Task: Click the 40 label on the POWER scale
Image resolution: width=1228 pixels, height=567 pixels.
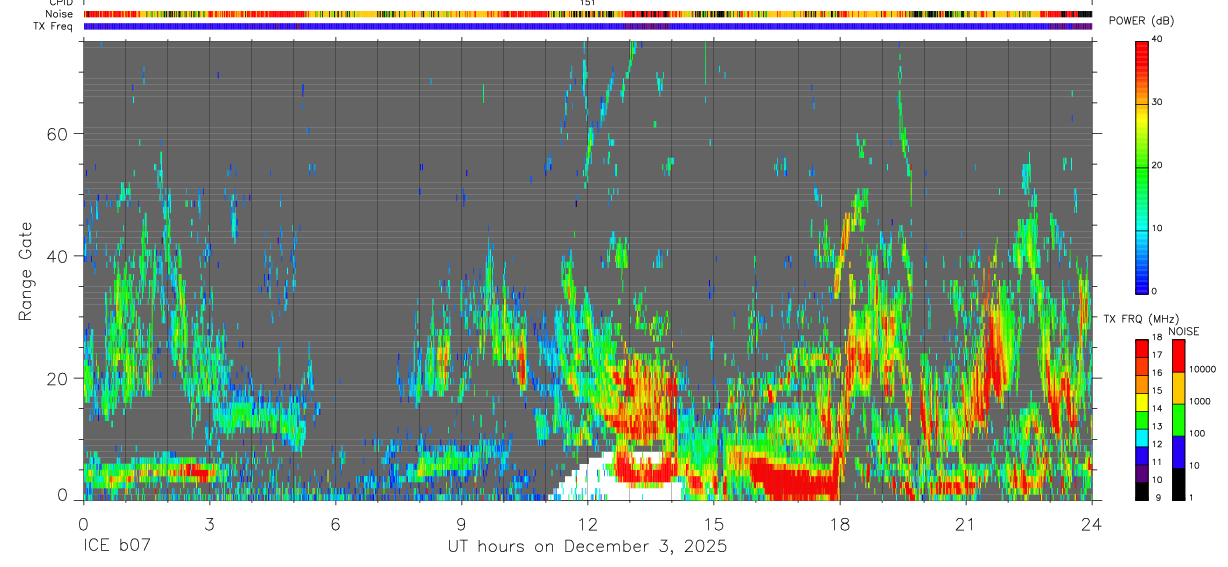Action: click(x=1156, y=39)
